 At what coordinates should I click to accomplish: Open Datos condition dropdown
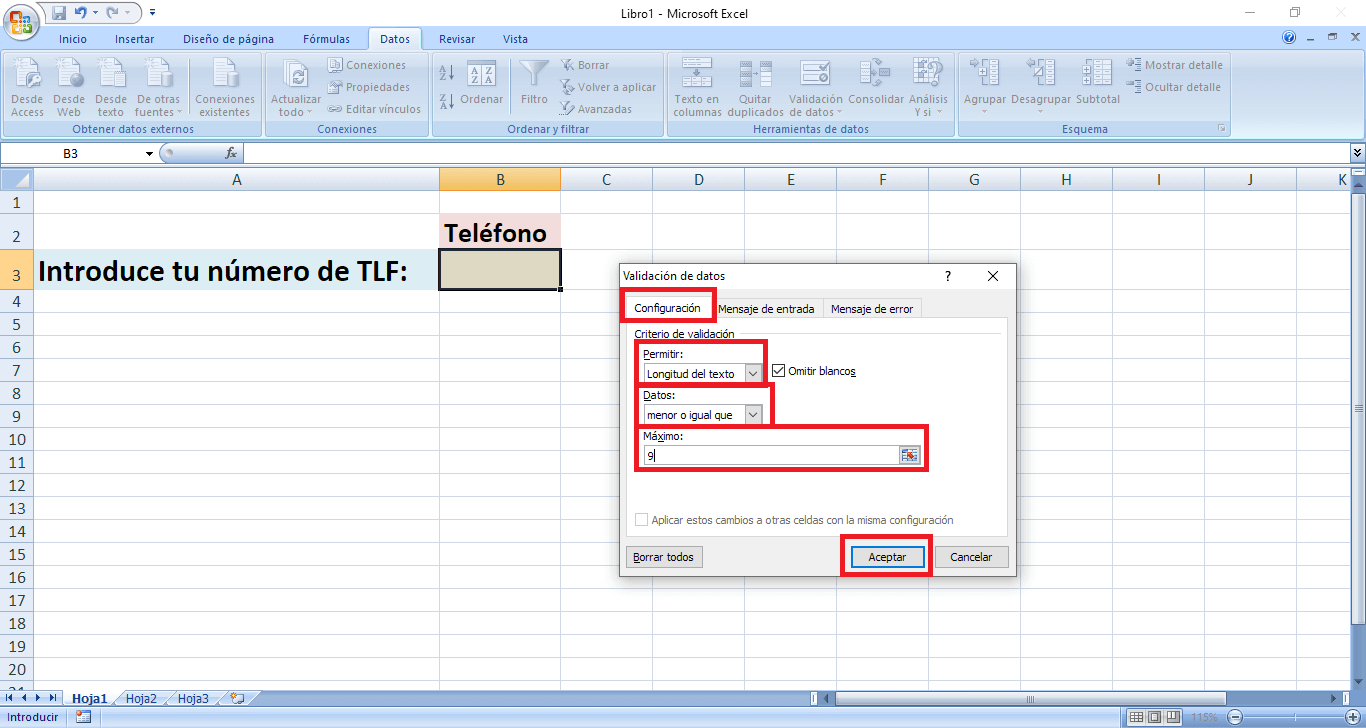[x=753, y=414]
